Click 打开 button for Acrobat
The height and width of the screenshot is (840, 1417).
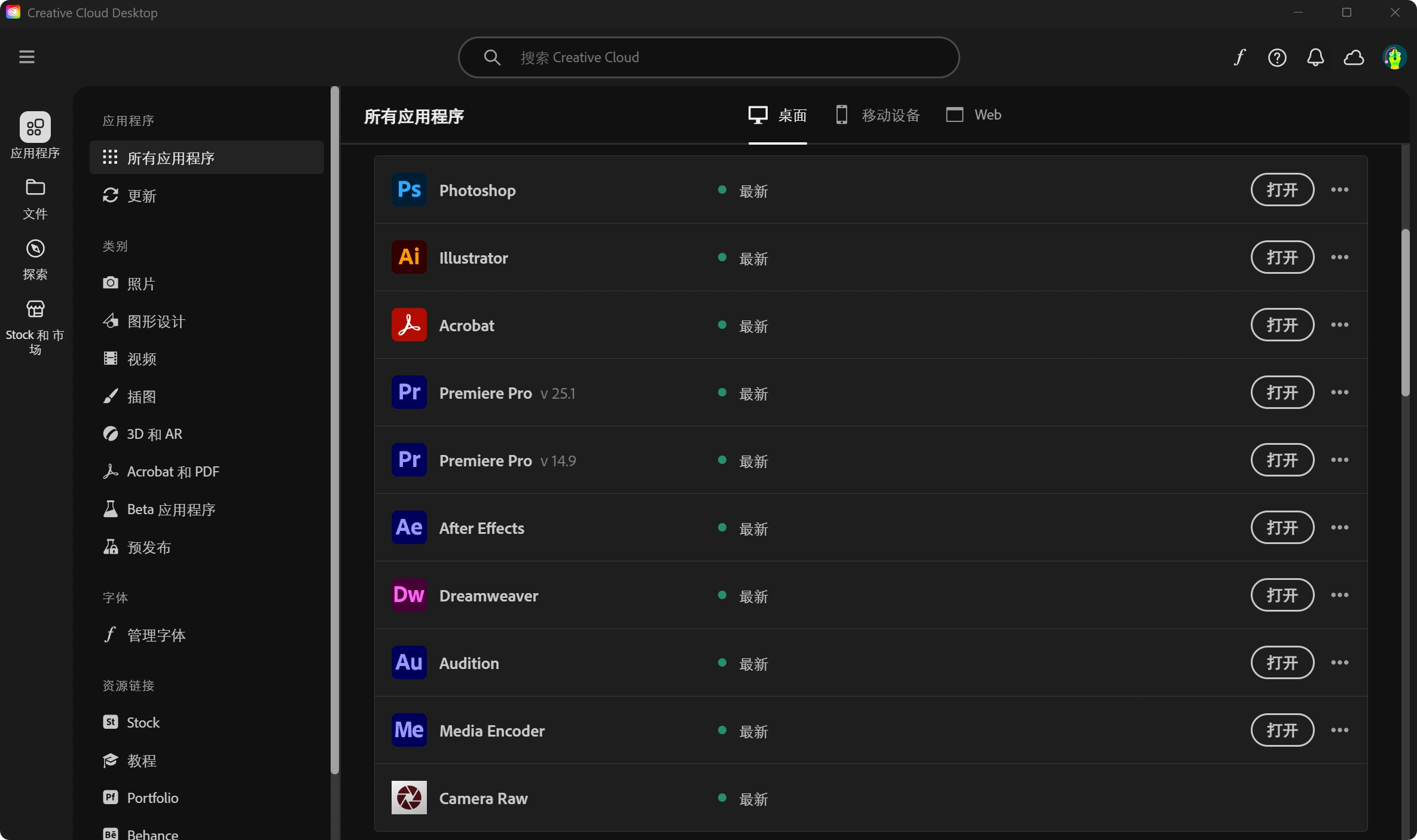1282,325
